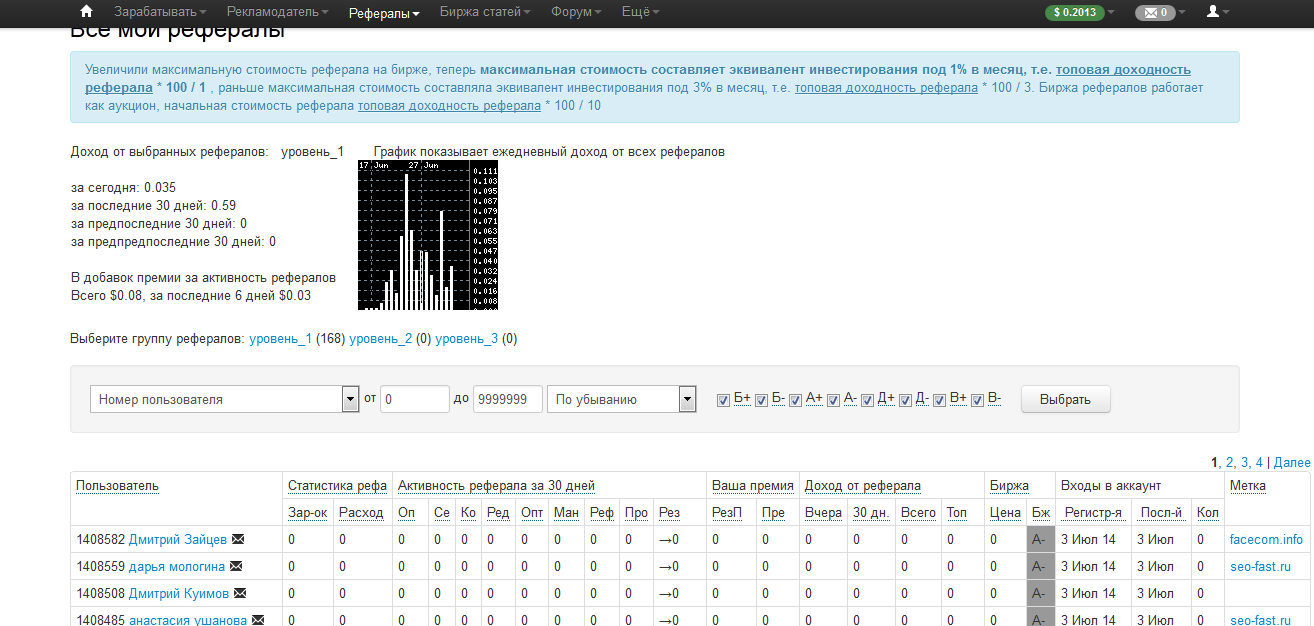This screenshot has height=626, width=1314.
Task: Toggle the В- checkbox
Action: 977,400
